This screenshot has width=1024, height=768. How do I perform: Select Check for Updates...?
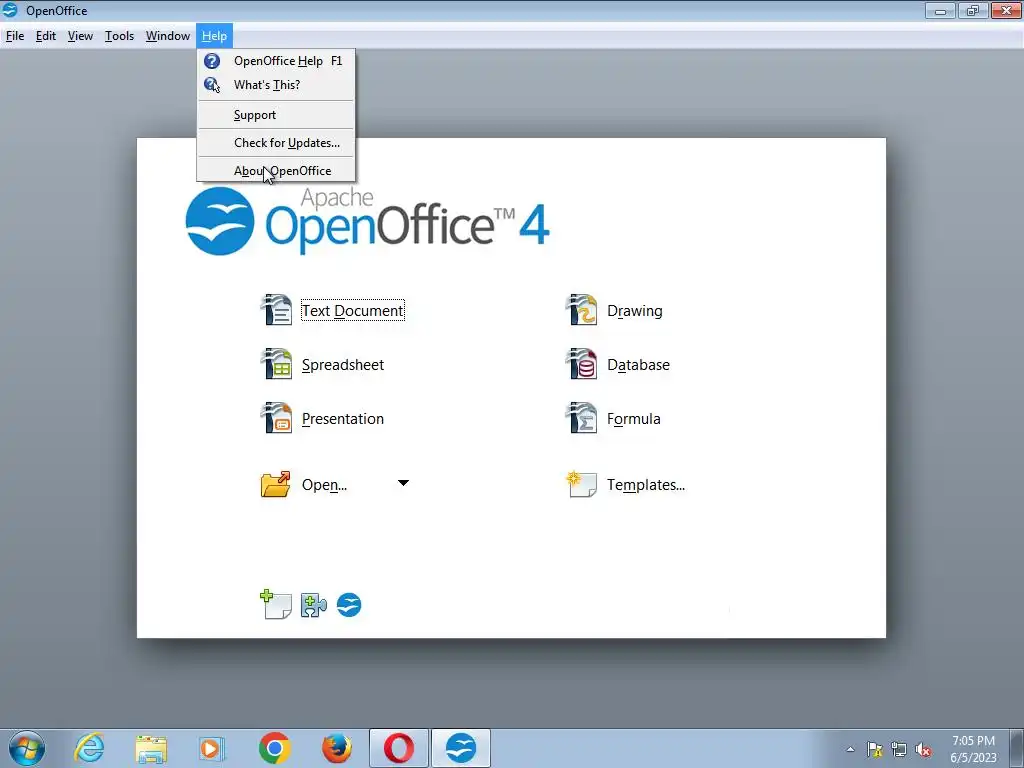276,142
